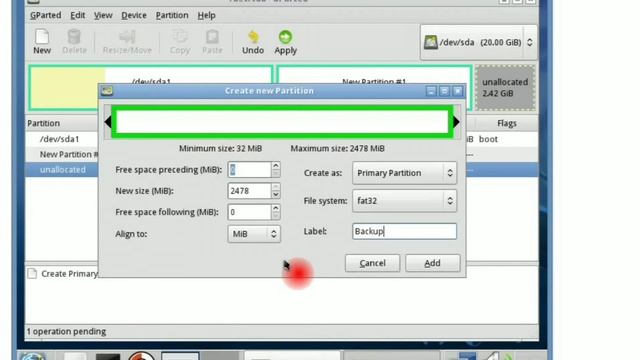Click the Partition column header
640x360 pixels.
tap(44, 123)
